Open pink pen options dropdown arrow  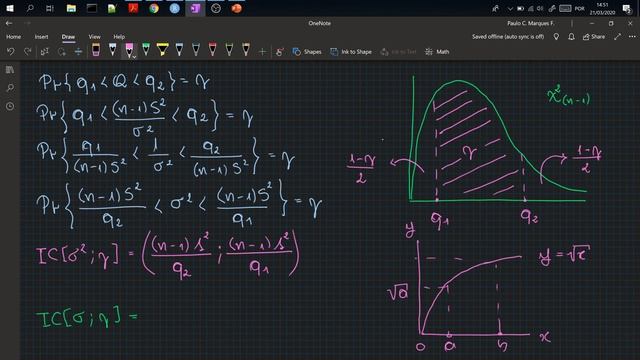pos(134,56)
